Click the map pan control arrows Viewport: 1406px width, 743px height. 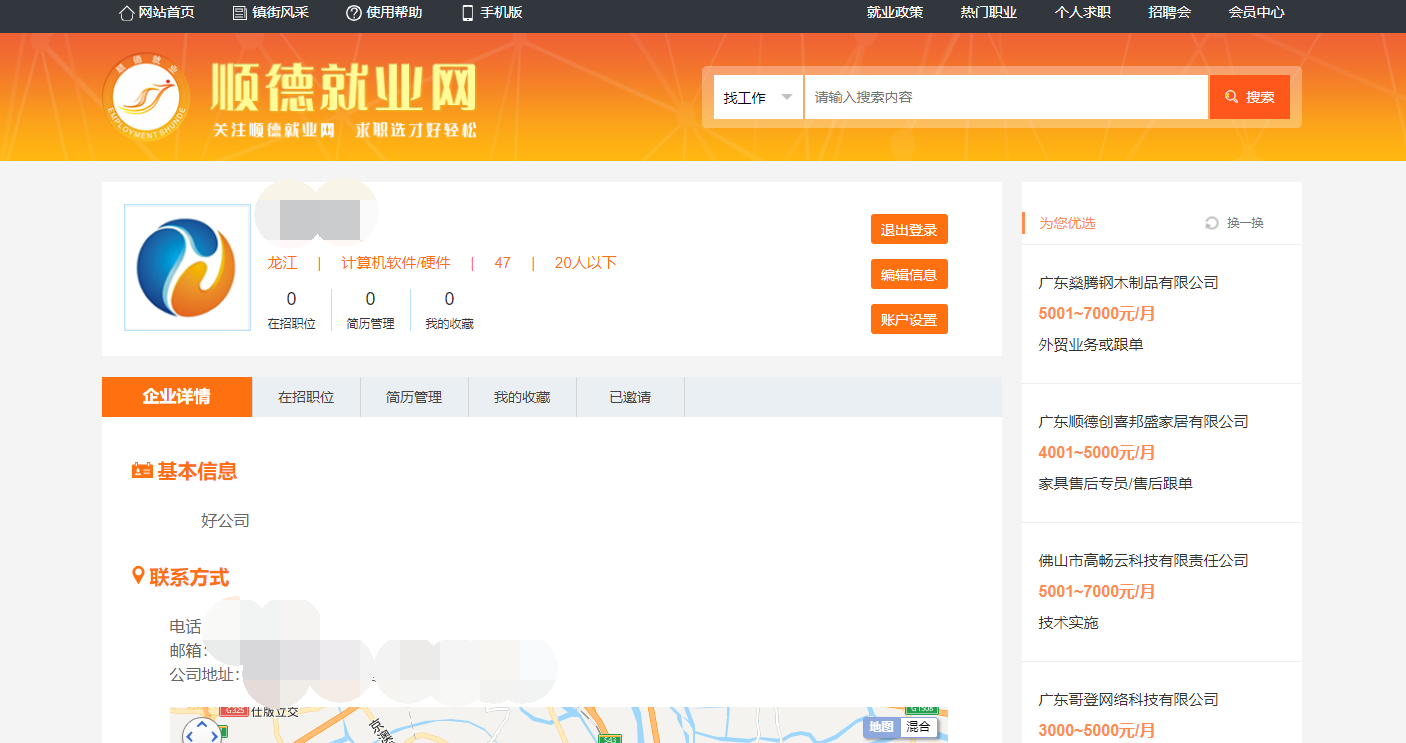click(201, 730)
